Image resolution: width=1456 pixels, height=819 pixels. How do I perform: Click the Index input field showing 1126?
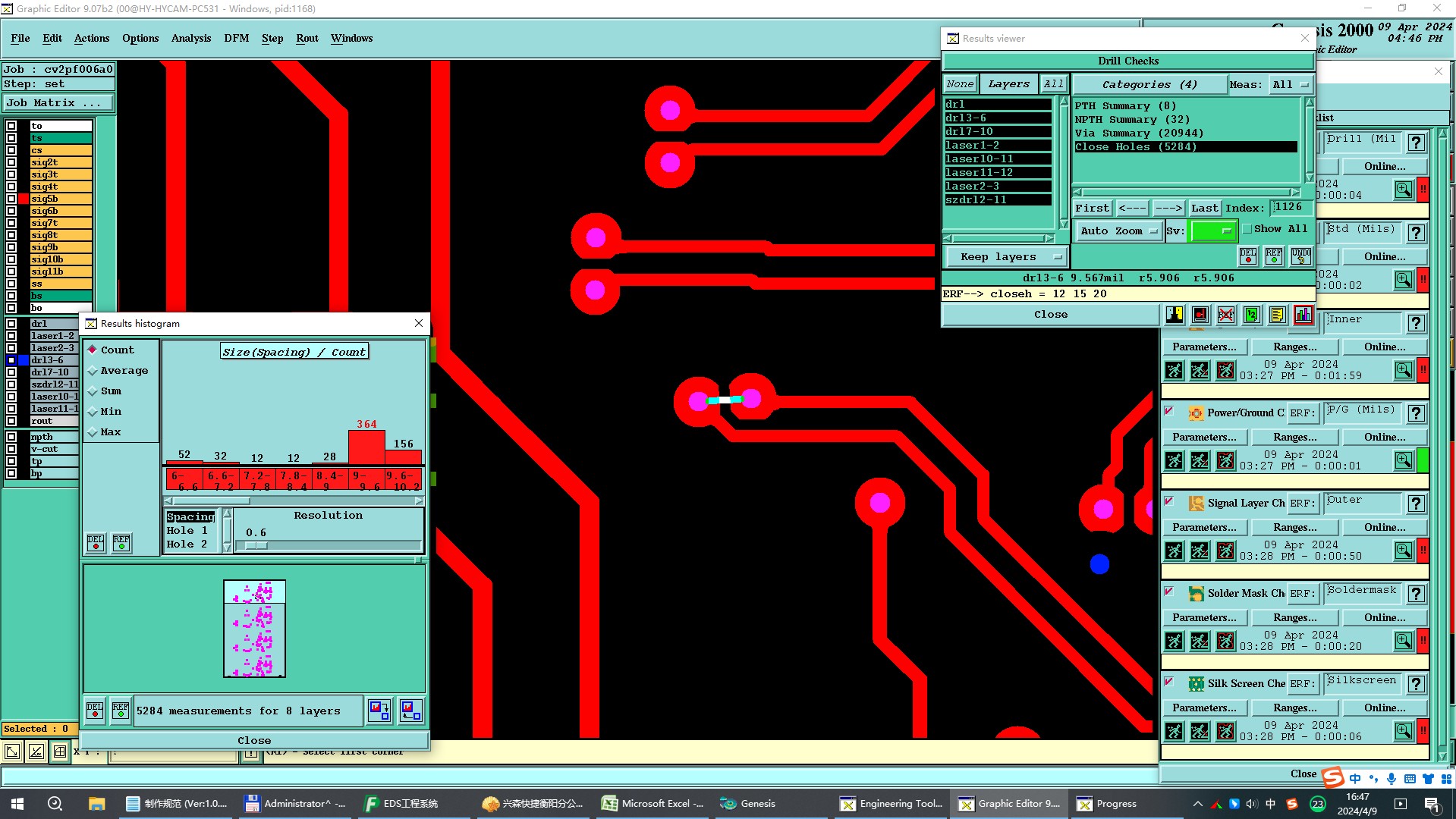(1292, 207)
